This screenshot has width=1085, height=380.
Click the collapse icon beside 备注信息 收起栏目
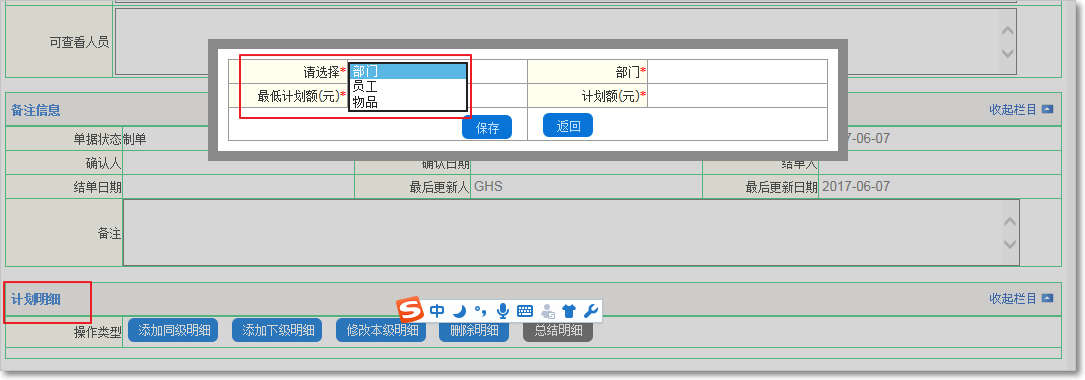(x=1047, y=109)
